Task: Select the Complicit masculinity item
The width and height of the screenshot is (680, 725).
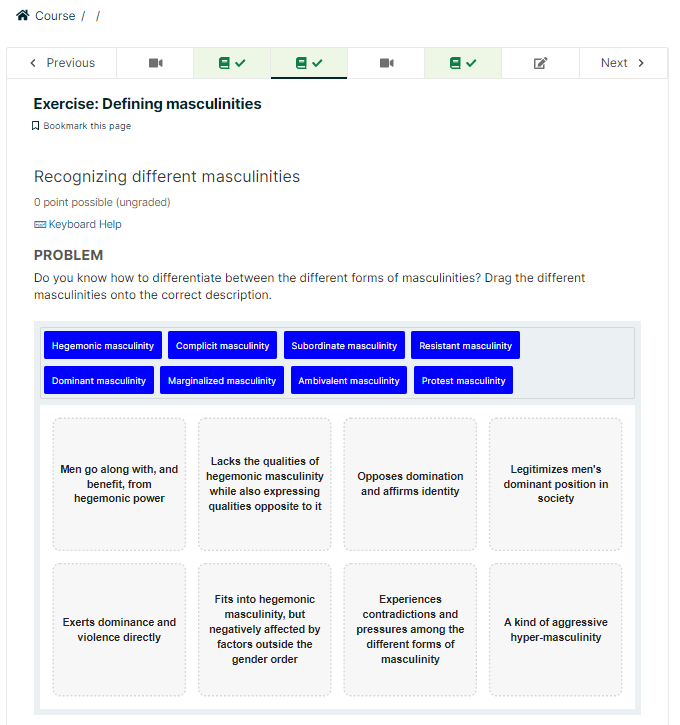Action: coord(222,345)
